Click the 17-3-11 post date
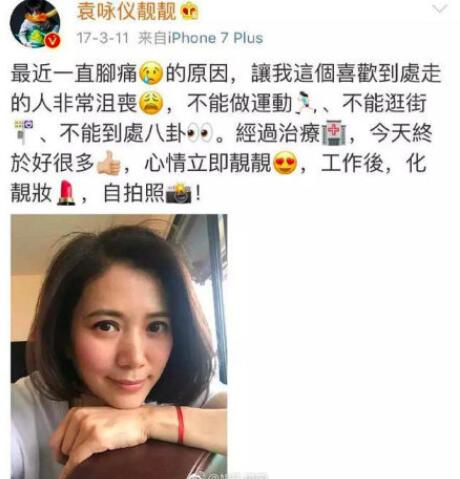 pyautogui.click(x=103, y=38)
